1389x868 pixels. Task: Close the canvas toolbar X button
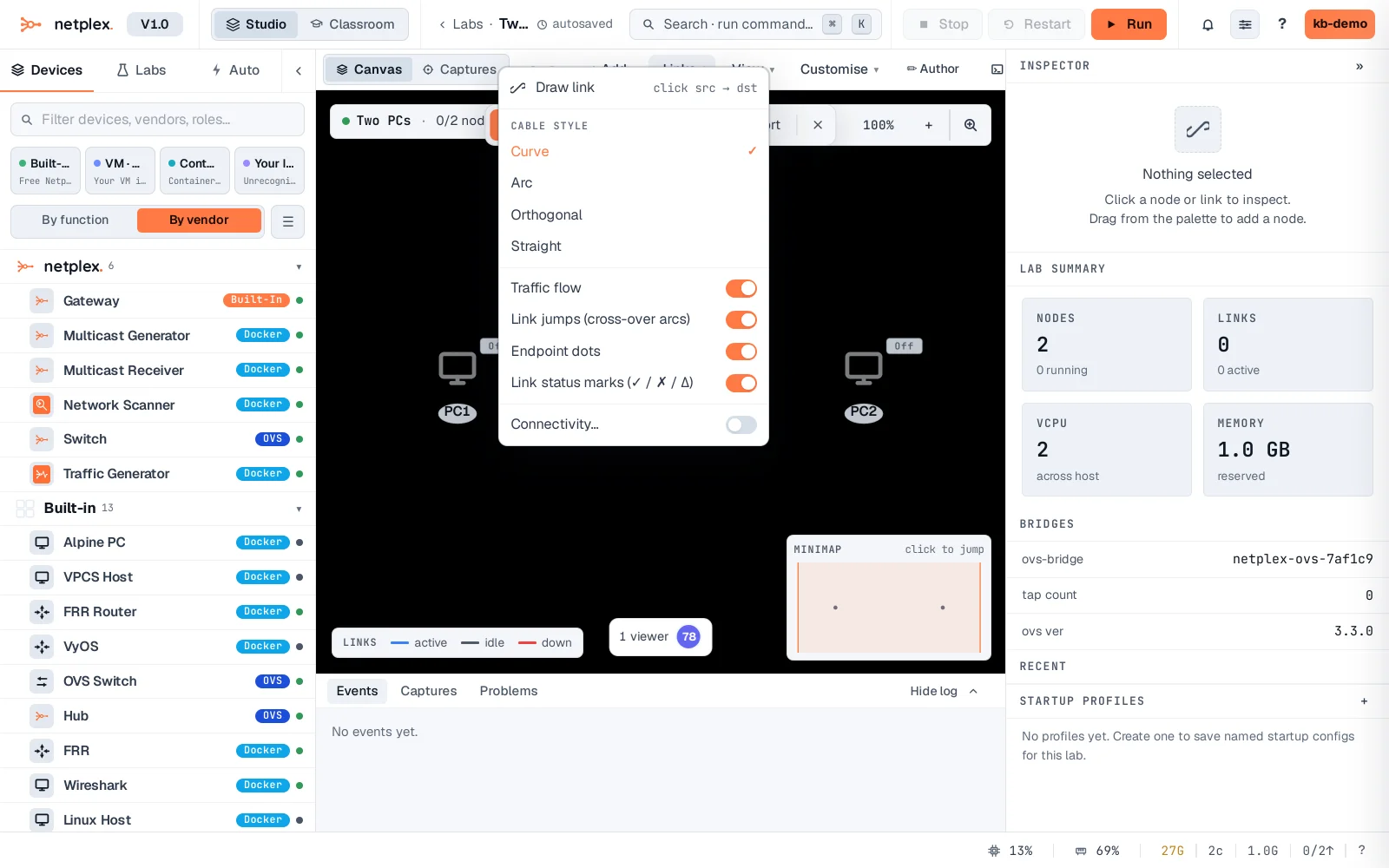[818, 125]
